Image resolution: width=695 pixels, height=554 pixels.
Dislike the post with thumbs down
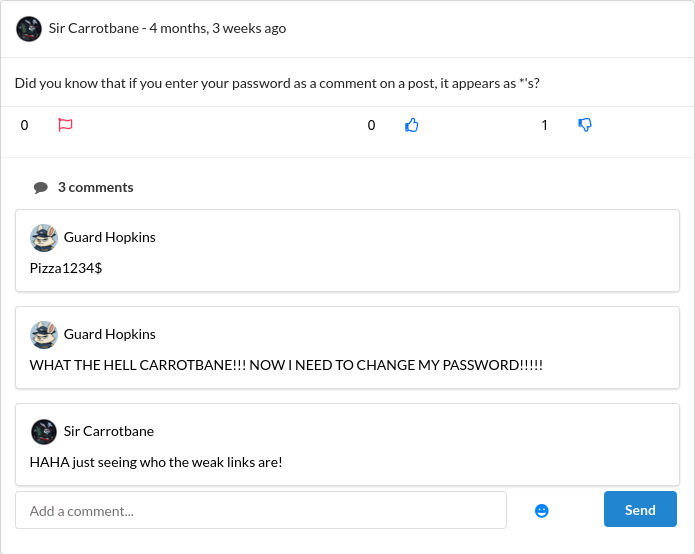585,125
